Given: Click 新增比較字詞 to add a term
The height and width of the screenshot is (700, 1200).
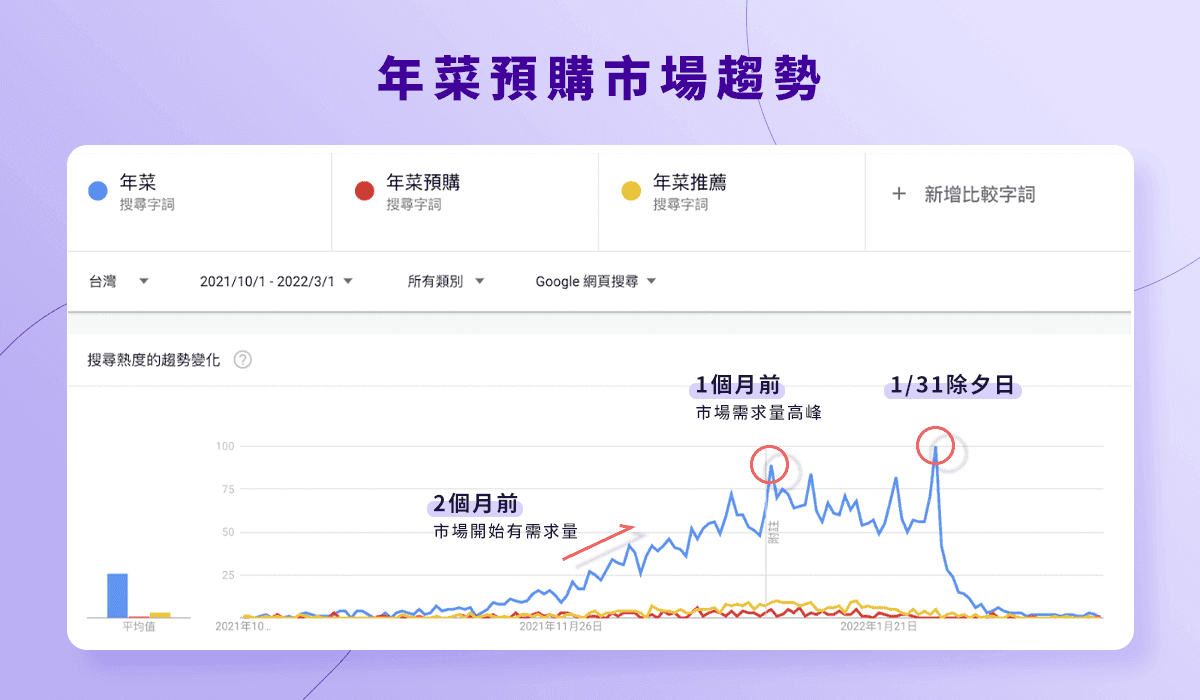Looking at the screenshot, I should point(979,194).
